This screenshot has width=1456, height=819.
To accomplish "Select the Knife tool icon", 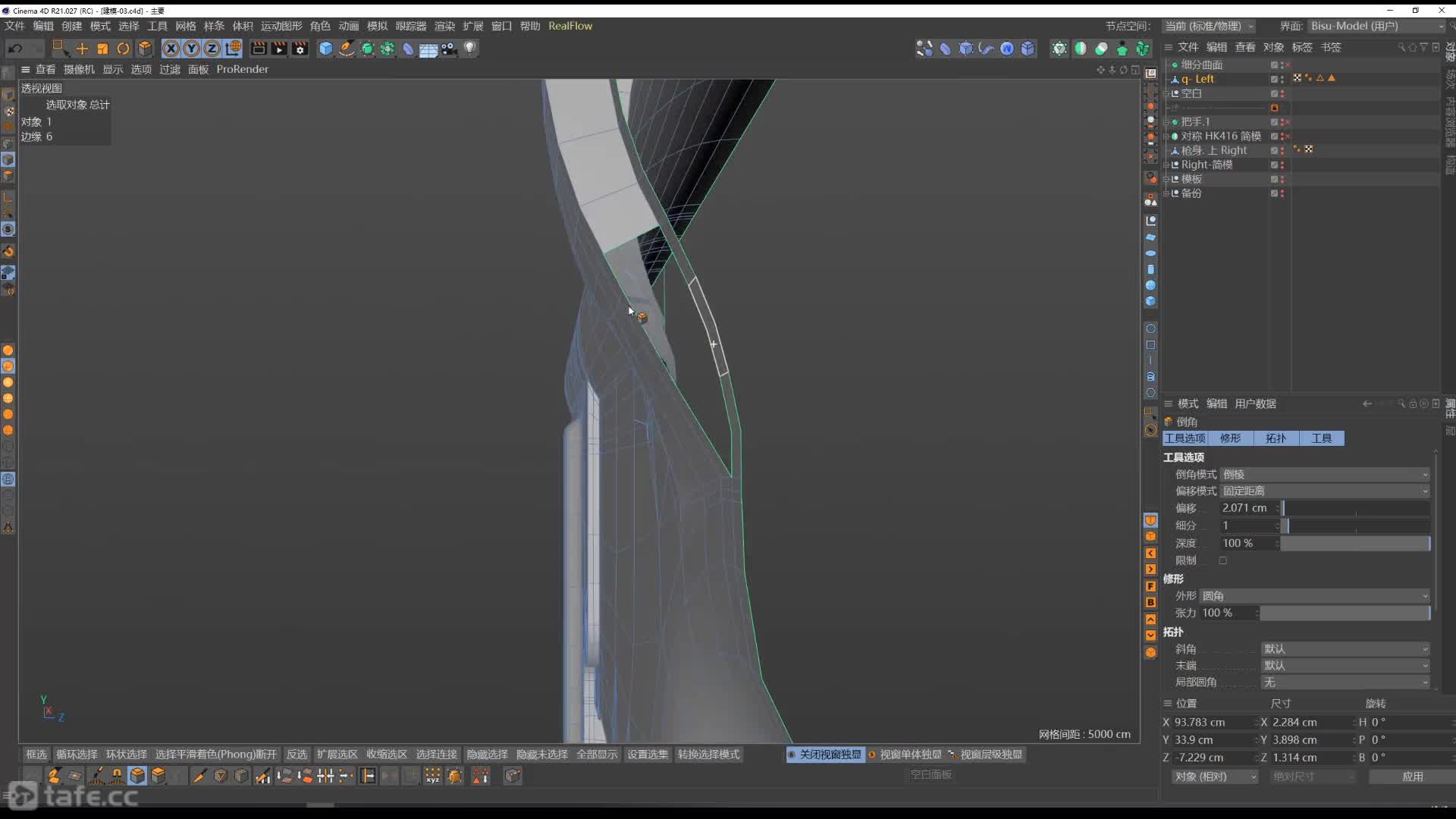I will [199, 775].
